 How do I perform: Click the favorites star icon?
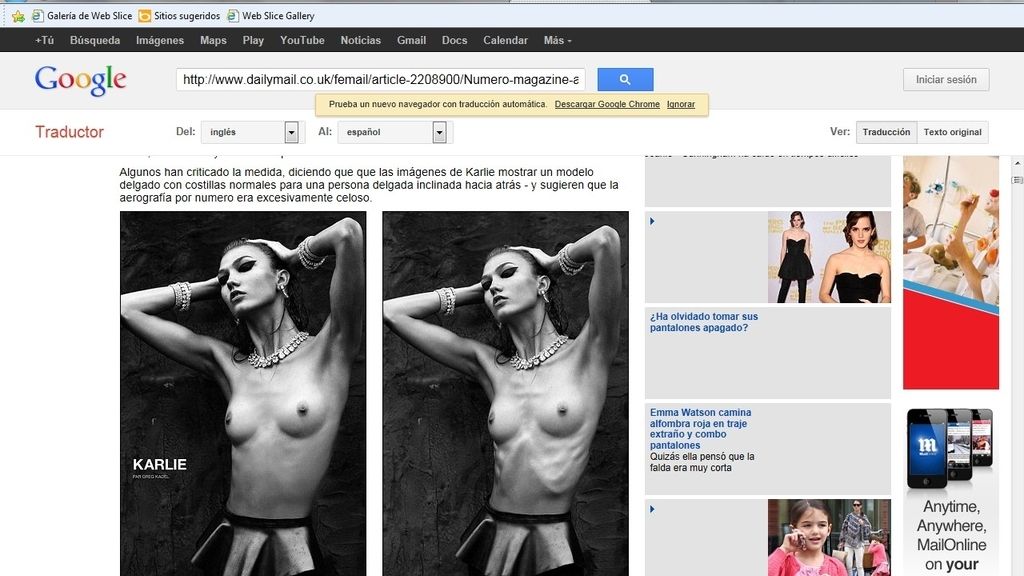[x=18, y=16]
